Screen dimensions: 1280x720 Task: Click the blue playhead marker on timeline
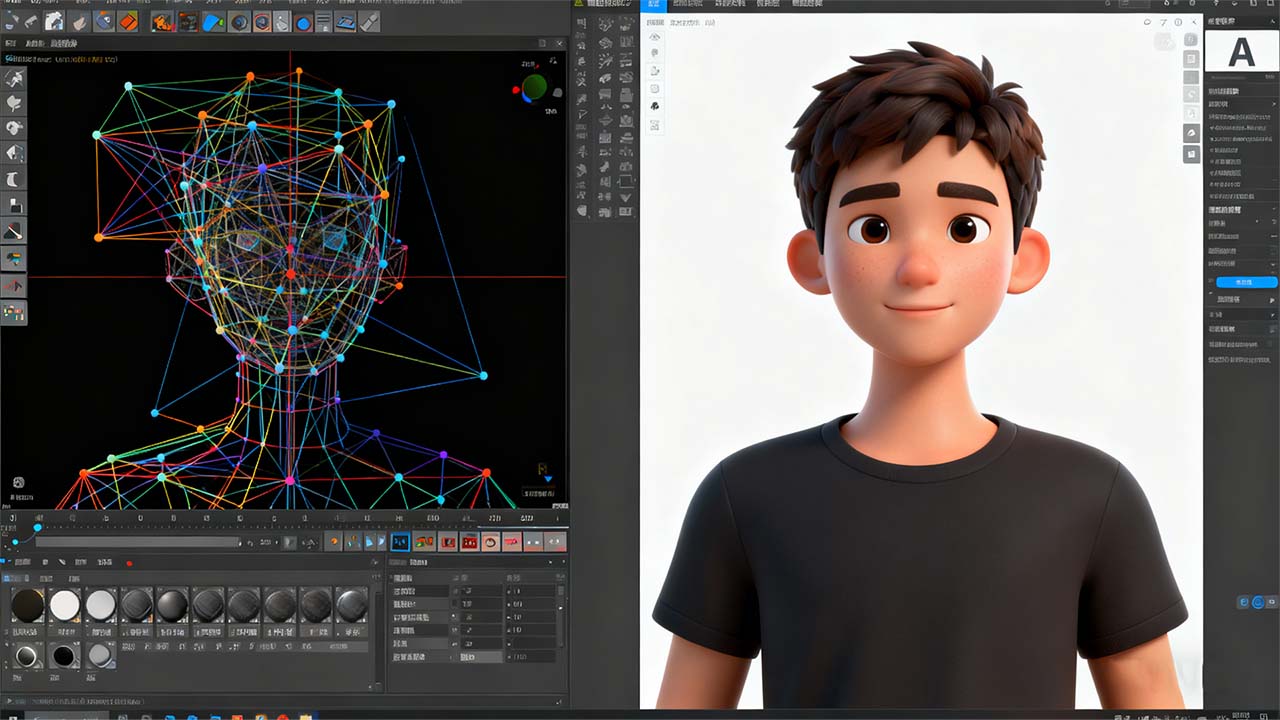38,527
